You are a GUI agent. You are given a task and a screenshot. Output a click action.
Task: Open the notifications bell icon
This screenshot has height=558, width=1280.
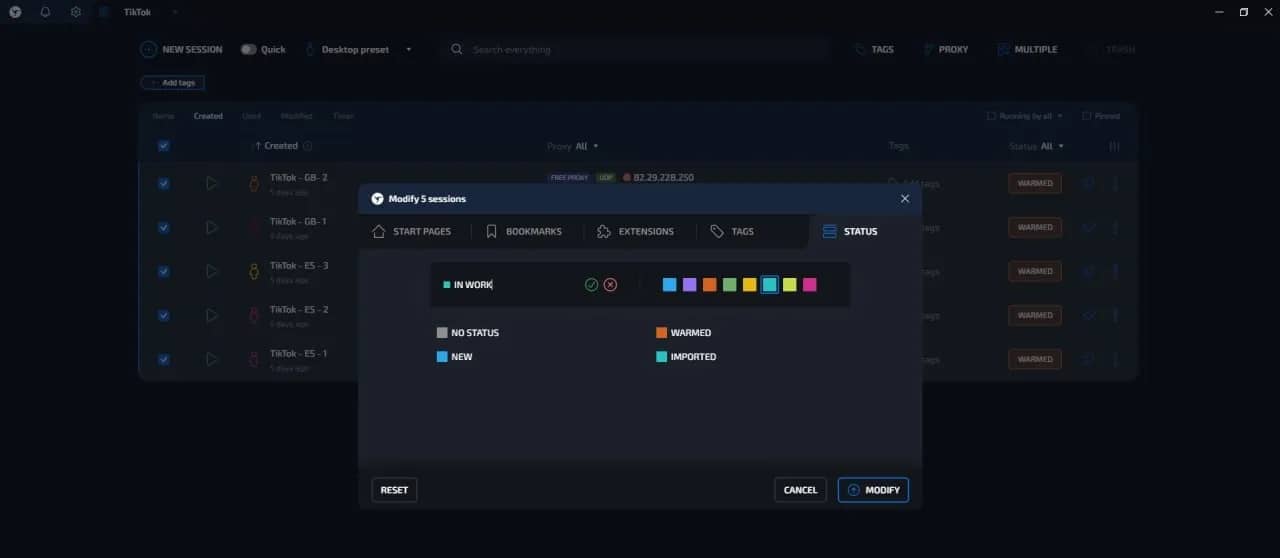(x=45, y=12)
